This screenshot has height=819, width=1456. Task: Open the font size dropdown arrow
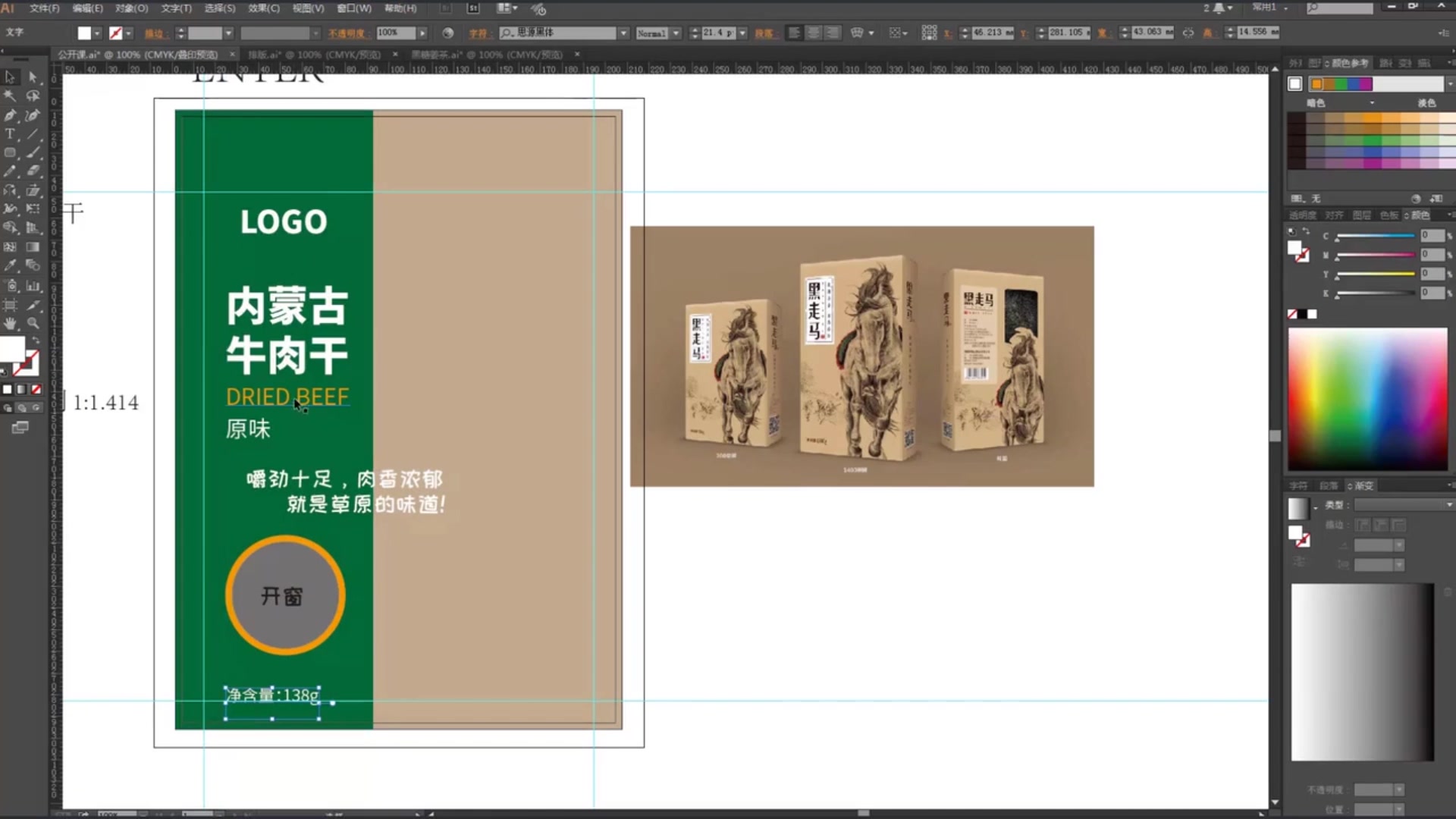[x=742, y=33]
